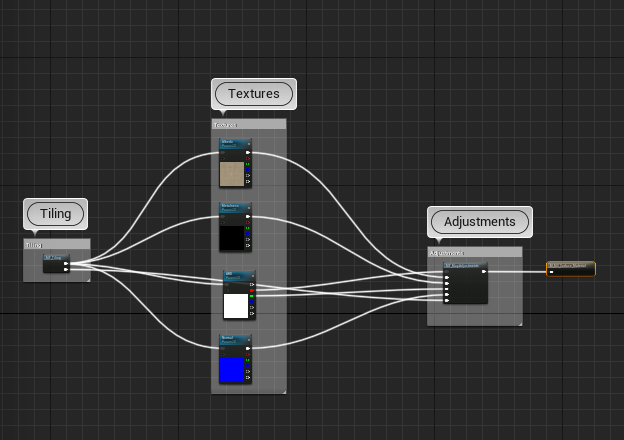Click the black Metalness texture thumbnail

(x=232, y=238)
